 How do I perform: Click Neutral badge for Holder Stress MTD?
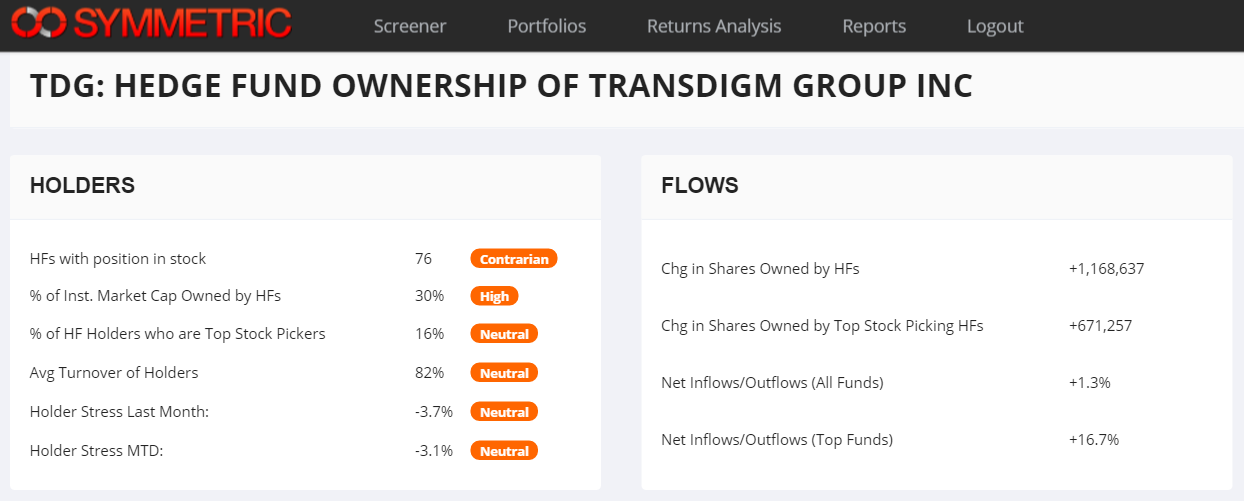point(504,451)
